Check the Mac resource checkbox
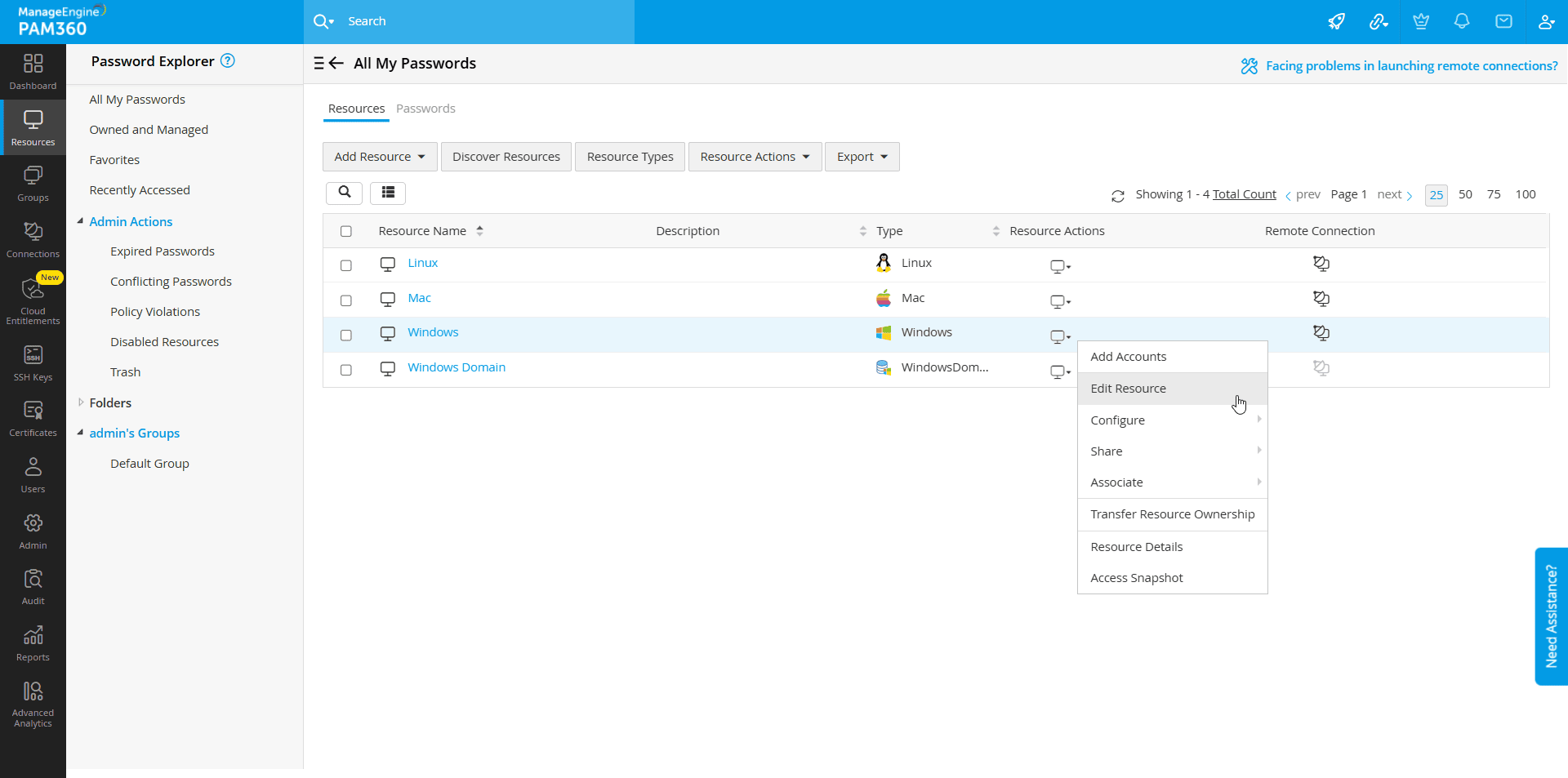The image size is (1568, 778). [x=346, y=300]
